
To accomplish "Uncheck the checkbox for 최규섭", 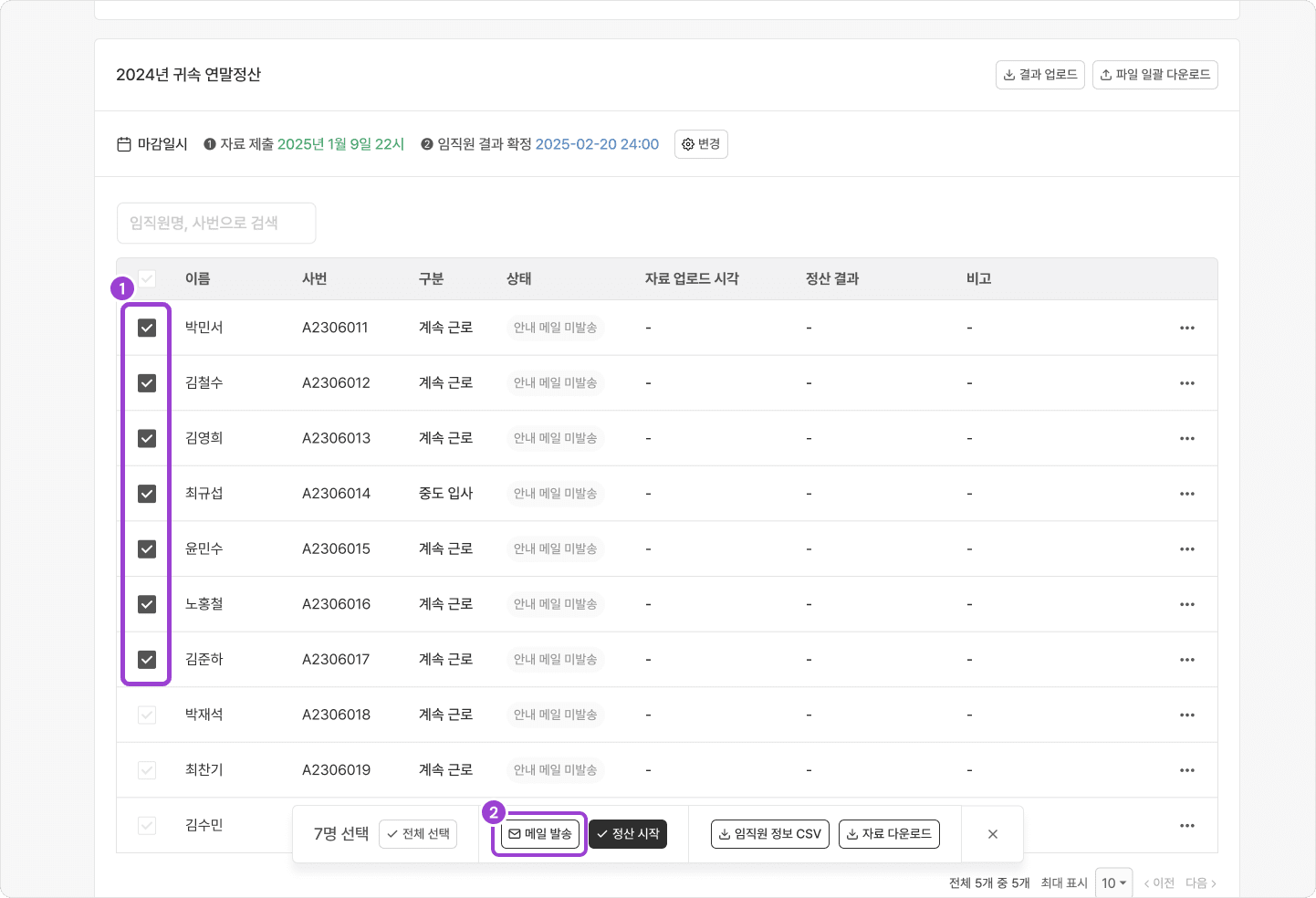I will [147, 494].
